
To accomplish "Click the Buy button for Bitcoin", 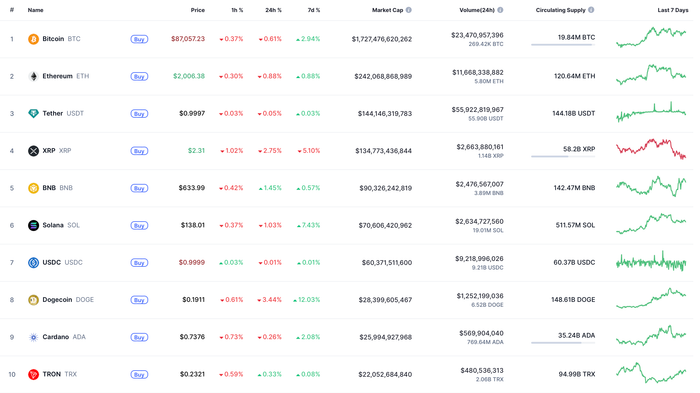I will coord(139,39).
